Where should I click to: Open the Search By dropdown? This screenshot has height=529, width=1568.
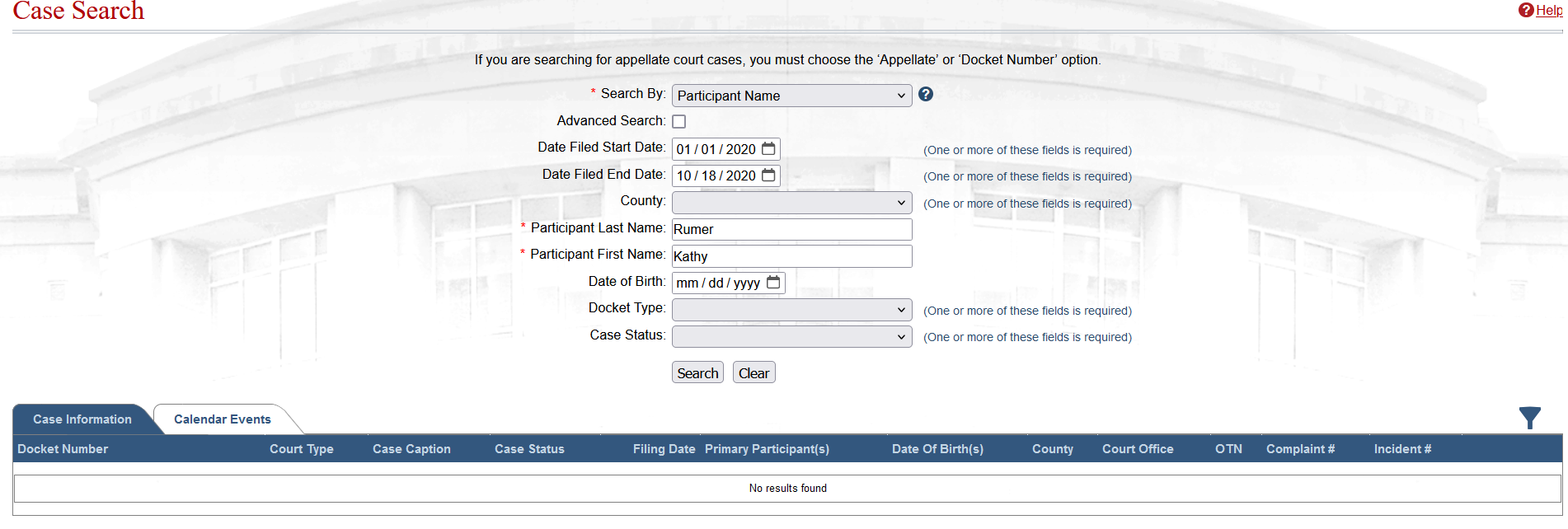pos(791,96)
